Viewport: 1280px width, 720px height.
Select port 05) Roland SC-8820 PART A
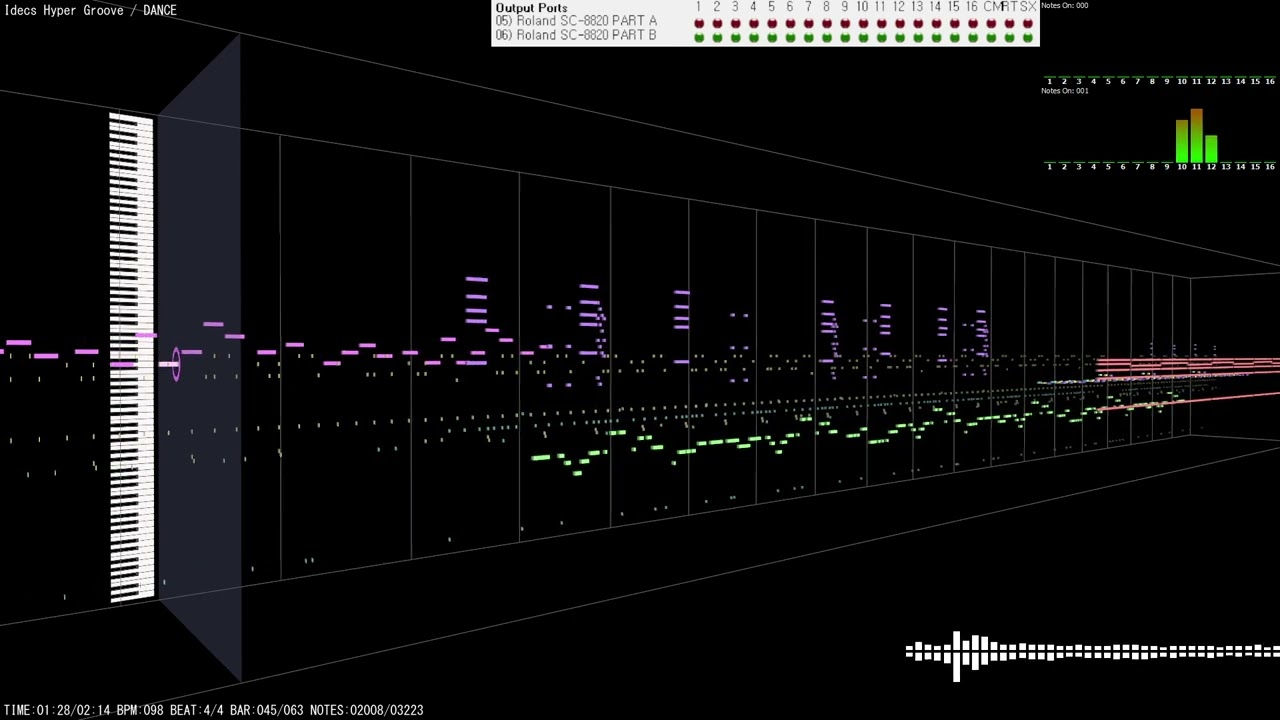click(576, 21)
